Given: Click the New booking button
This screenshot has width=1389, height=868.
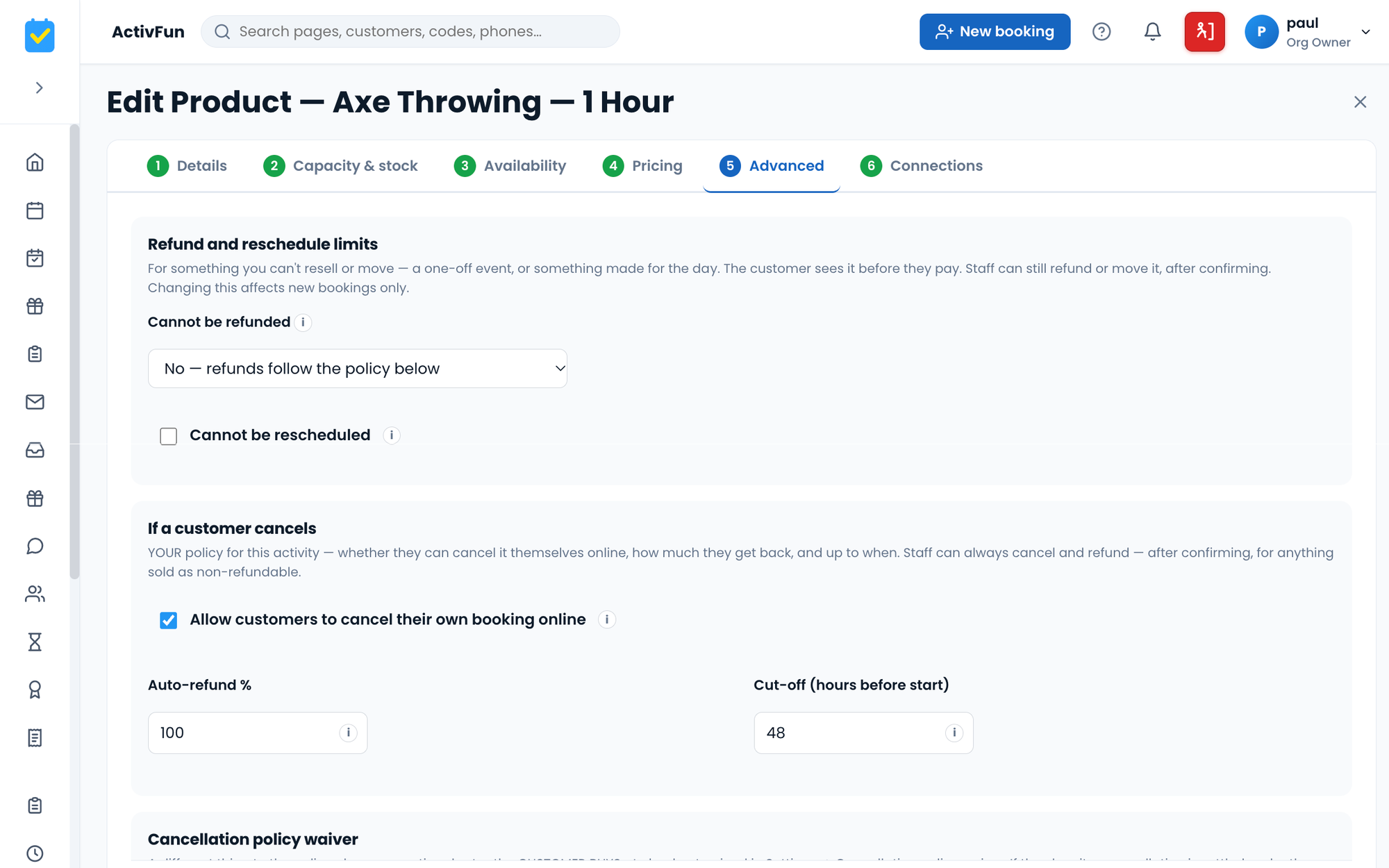Looking at the screenshot, I should coord(995,32).
